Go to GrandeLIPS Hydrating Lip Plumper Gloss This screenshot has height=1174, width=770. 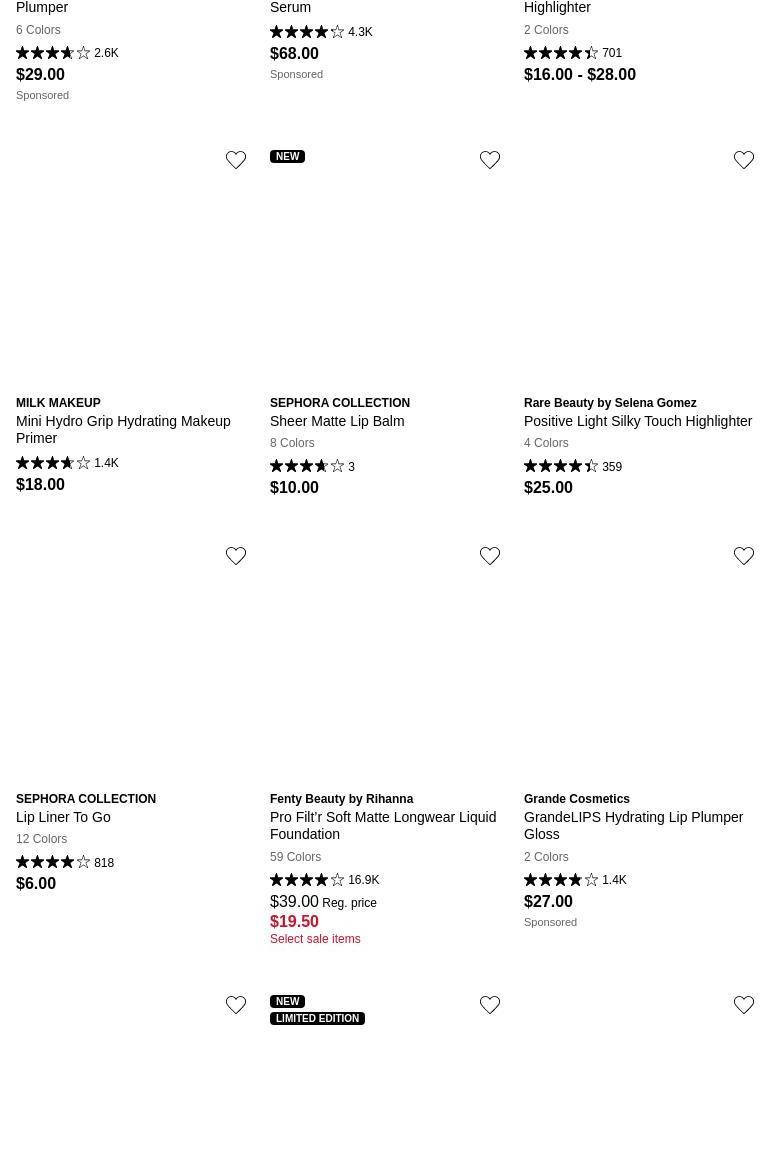click(633, 825)
